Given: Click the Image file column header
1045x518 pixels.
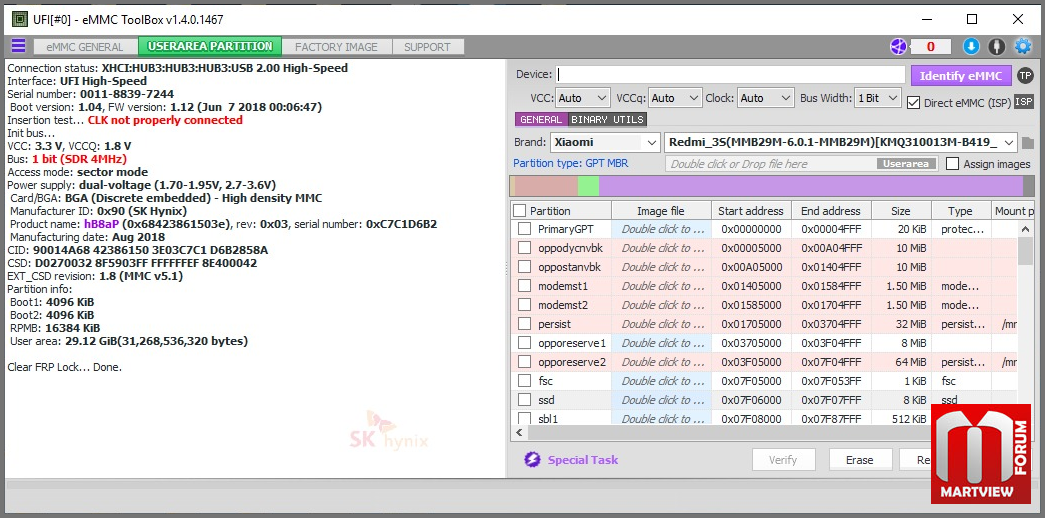Looking at the screenshot, I should click(x=661, y=211).
